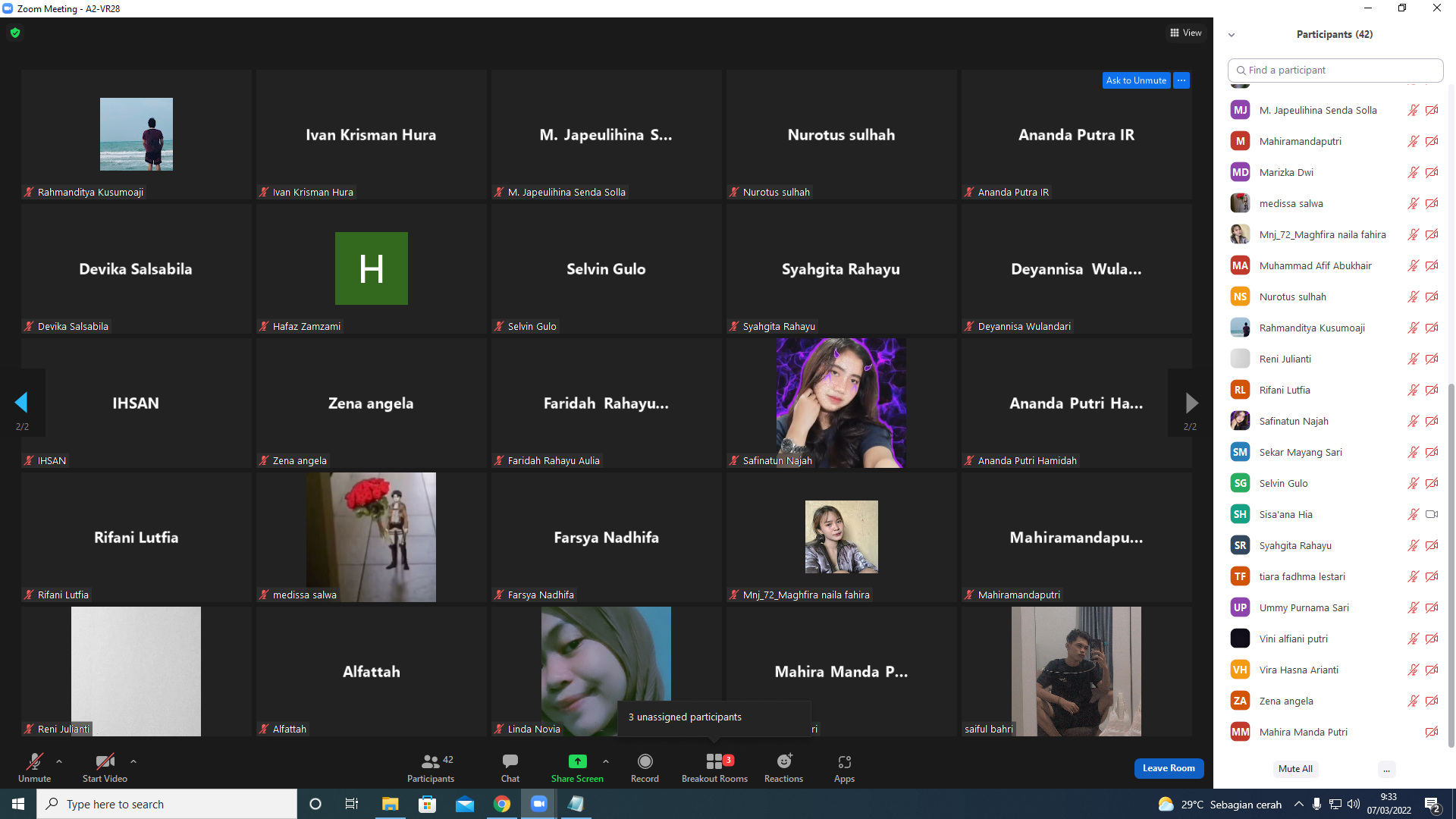Click the Zoom icon in the taskbar
This screenshot has width=1456, height=819.
click(x=539, y=804)
